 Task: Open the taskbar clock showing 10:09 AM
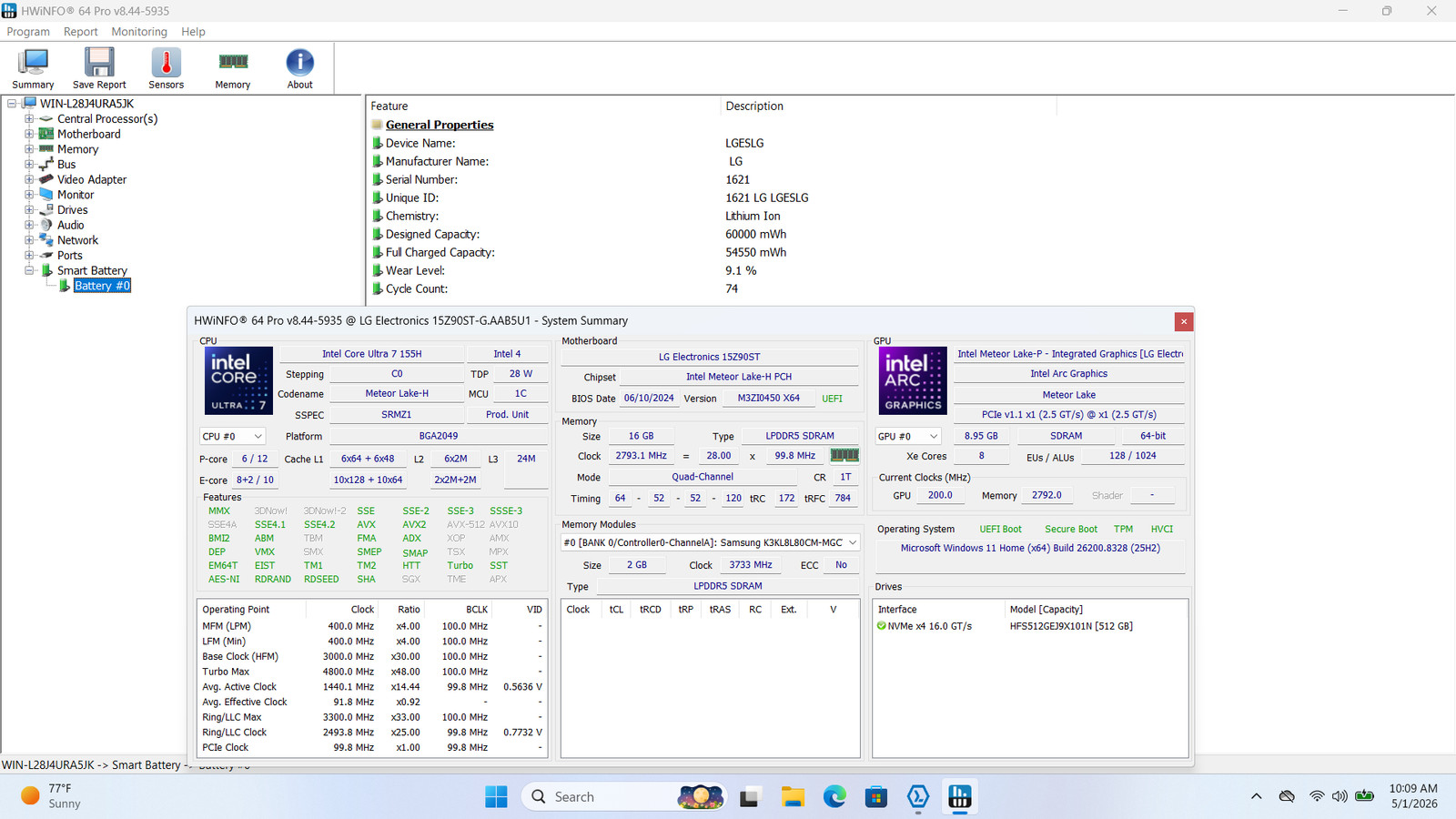pyautogui.click(x=1413, y=796)
